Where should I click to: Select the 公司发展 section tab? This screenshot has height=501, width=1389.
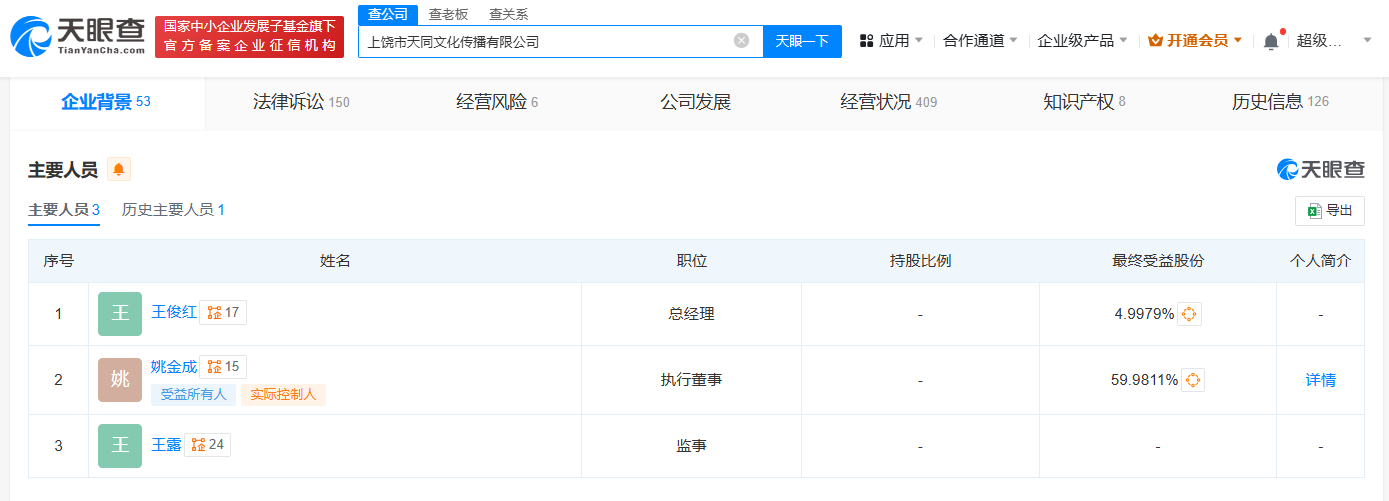(695, 102)
